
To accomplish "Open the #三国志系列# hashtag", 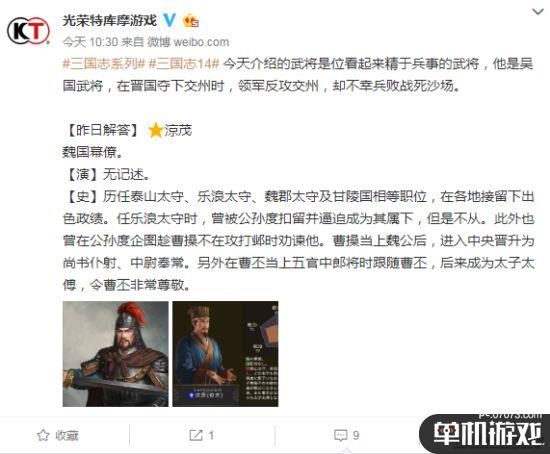I will click(x=104, y=64).
